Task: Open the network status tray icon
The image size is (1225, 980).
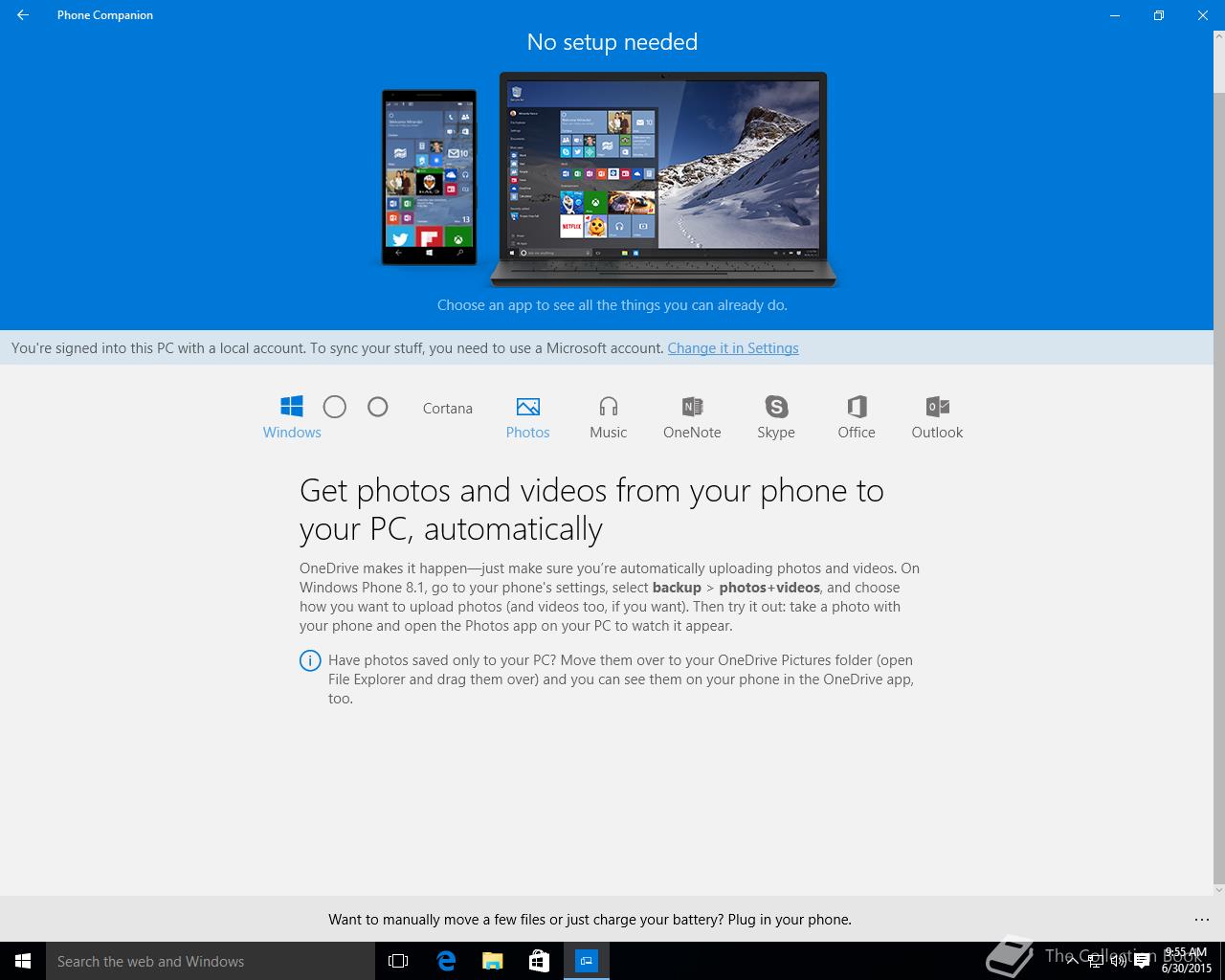Action: pyautogui.click(x=1096, y=961)
